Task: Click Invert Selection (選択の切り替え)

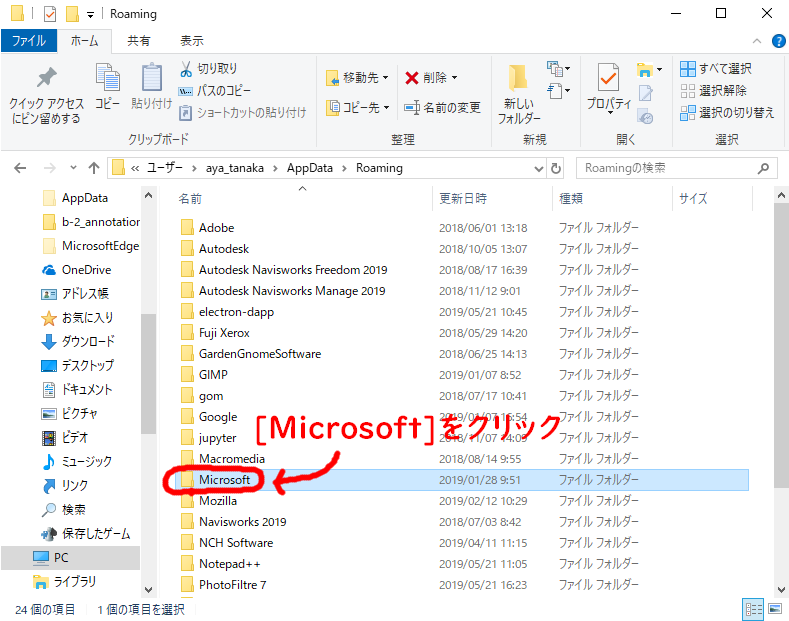Action: point(727,113)
